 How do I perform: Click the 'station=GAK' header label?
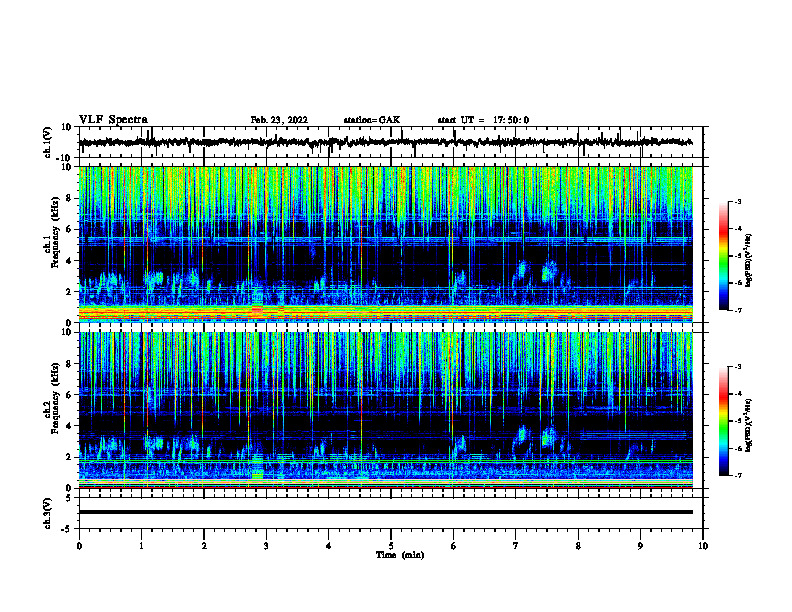(372, 120)
